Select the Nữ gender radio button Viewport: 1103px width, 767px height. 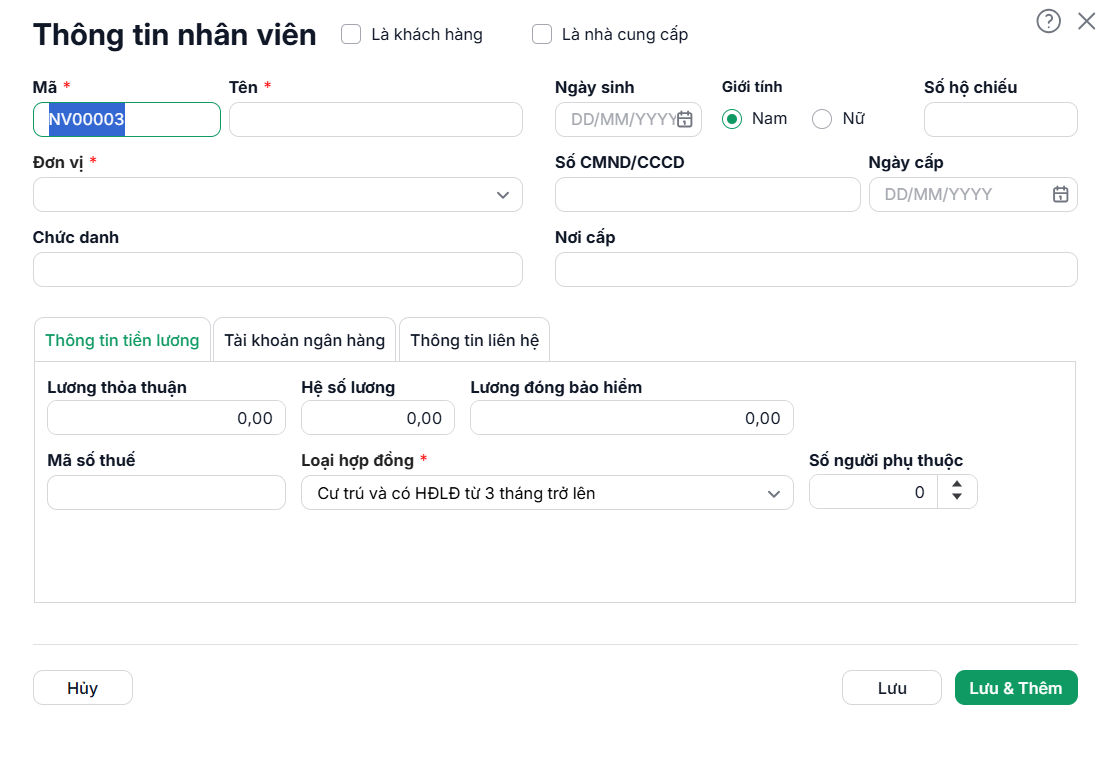point(822,119)
